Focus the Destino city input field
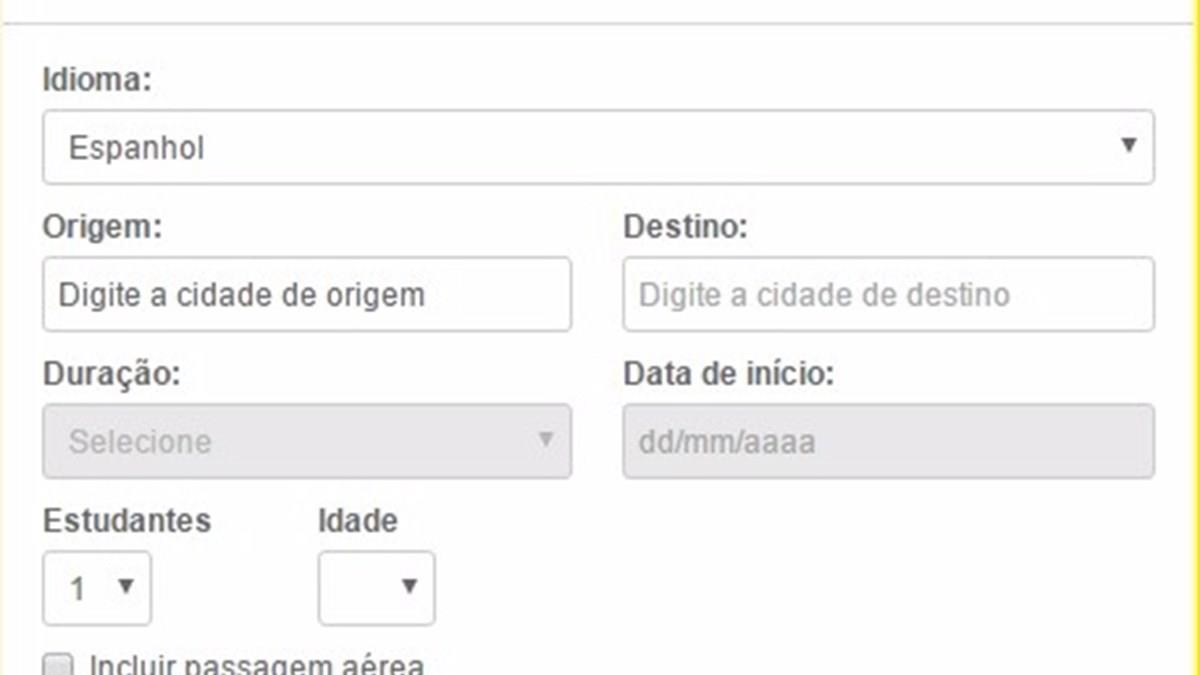 tap(888, 295)
